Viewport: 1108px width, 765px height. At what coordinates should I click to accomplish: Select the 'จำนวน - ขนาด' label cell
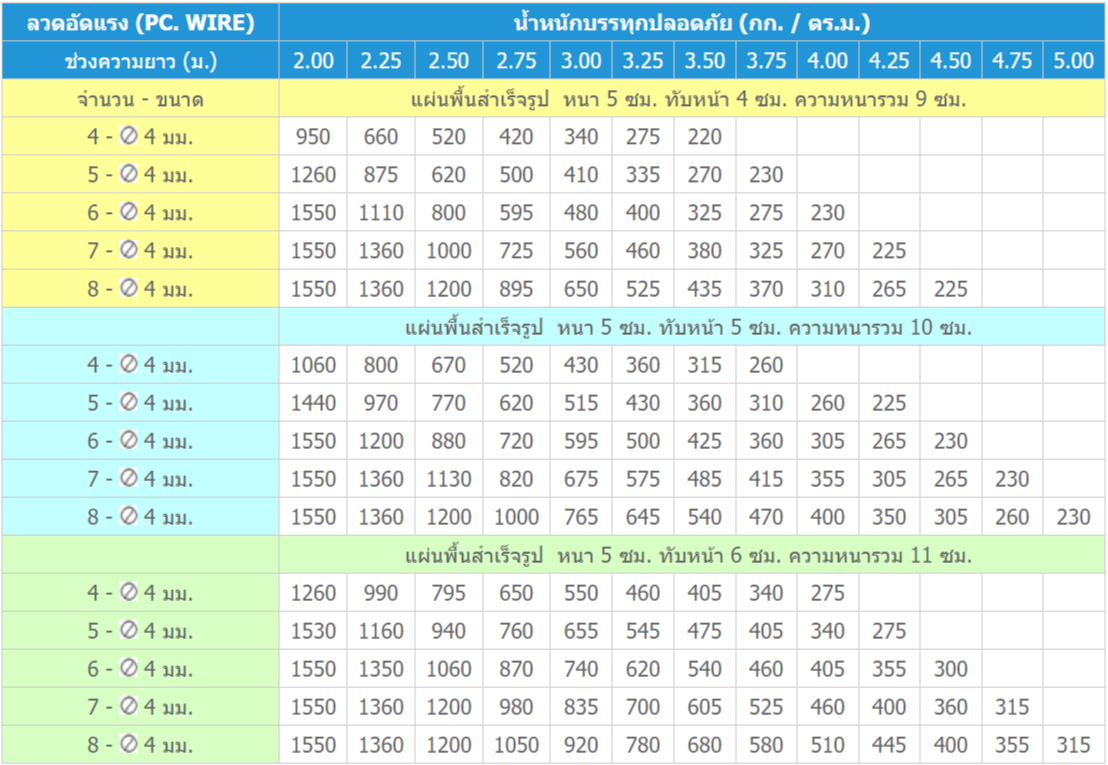[x=140, y=98]
